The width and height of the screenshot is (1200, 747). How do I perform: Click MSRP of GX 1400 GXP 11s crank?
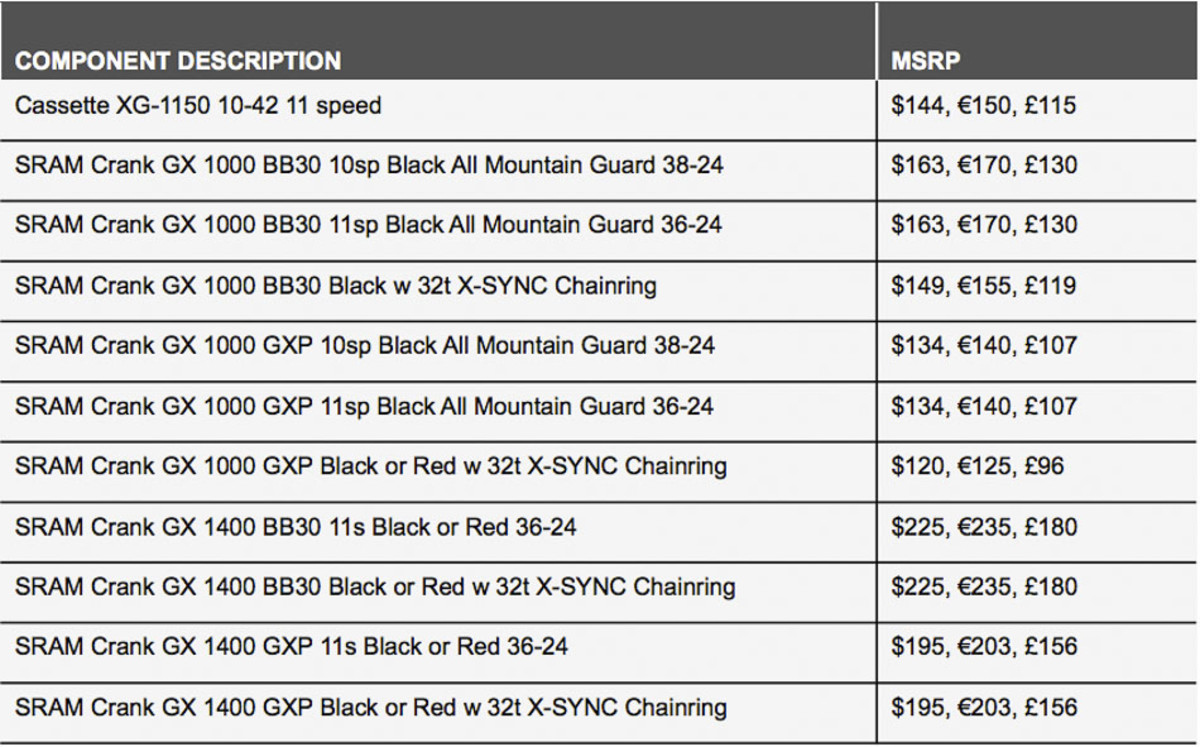coord(984,646)
